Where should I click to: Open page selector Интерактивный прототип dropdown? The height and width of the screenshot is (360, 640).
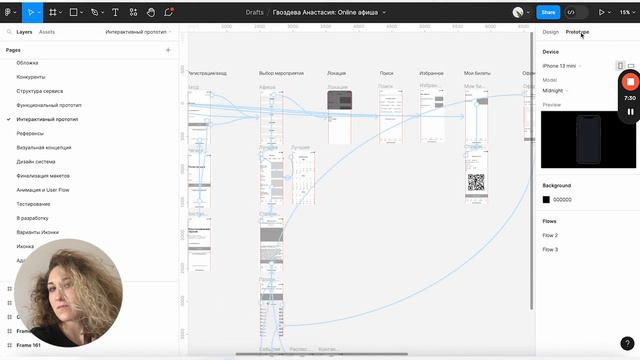[138, 32]
